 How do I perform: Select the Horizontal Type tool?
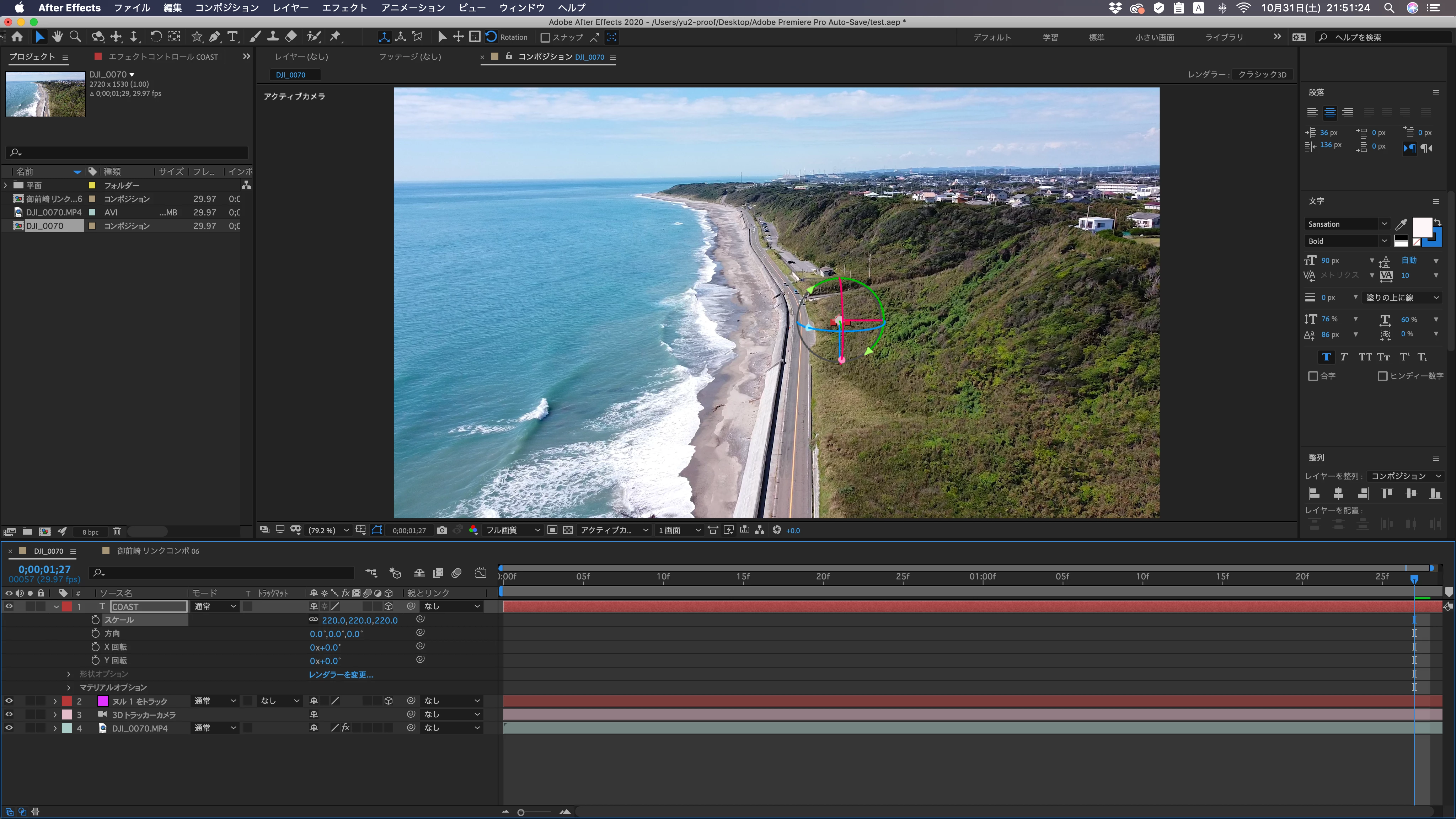[x=232, y=37]
